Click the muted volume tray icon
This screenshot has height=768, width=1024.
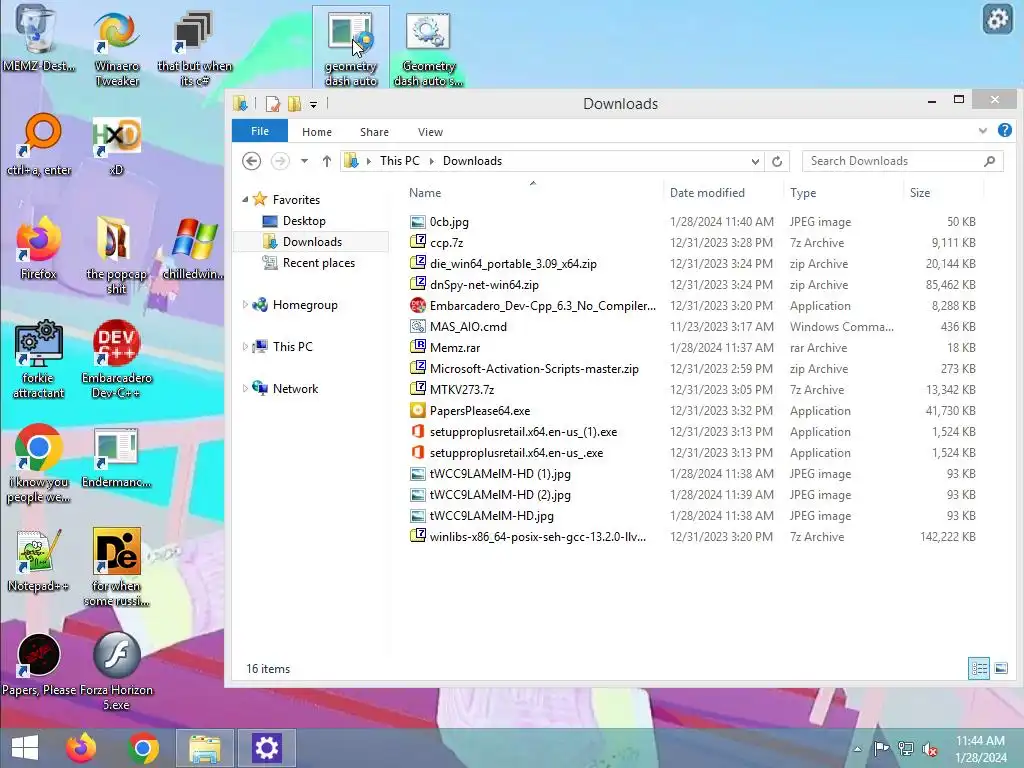click(929, 749)
